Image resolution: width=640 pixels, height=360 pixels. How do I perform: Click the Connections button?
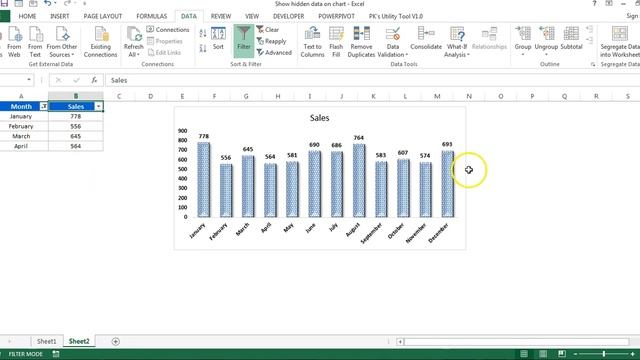click(168, 30)
